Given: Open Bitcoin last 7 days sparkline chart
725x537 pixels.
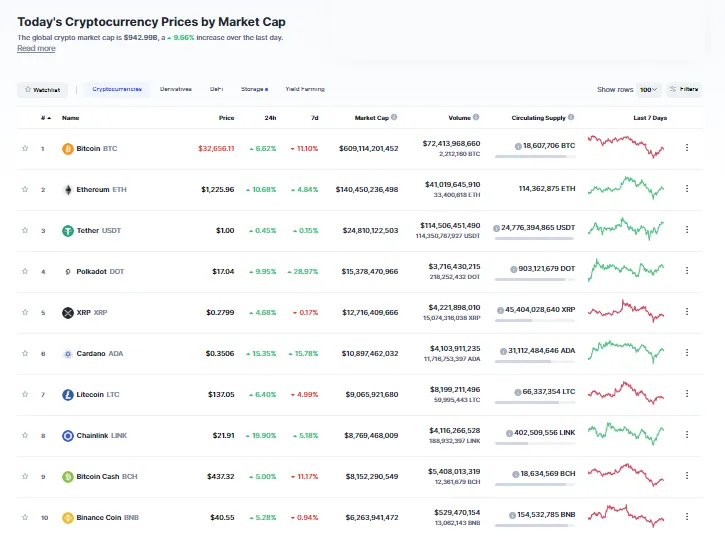Looking at the screenshot, I should (626, 146).
